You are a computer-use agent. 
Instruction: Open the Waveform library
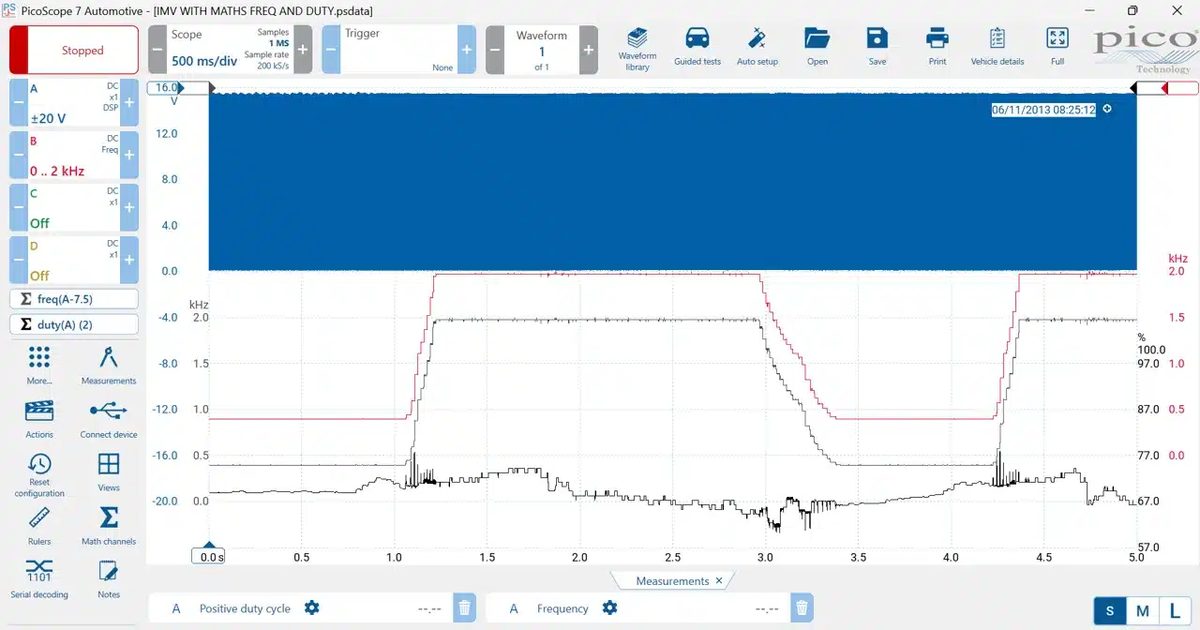click(637, 48)
